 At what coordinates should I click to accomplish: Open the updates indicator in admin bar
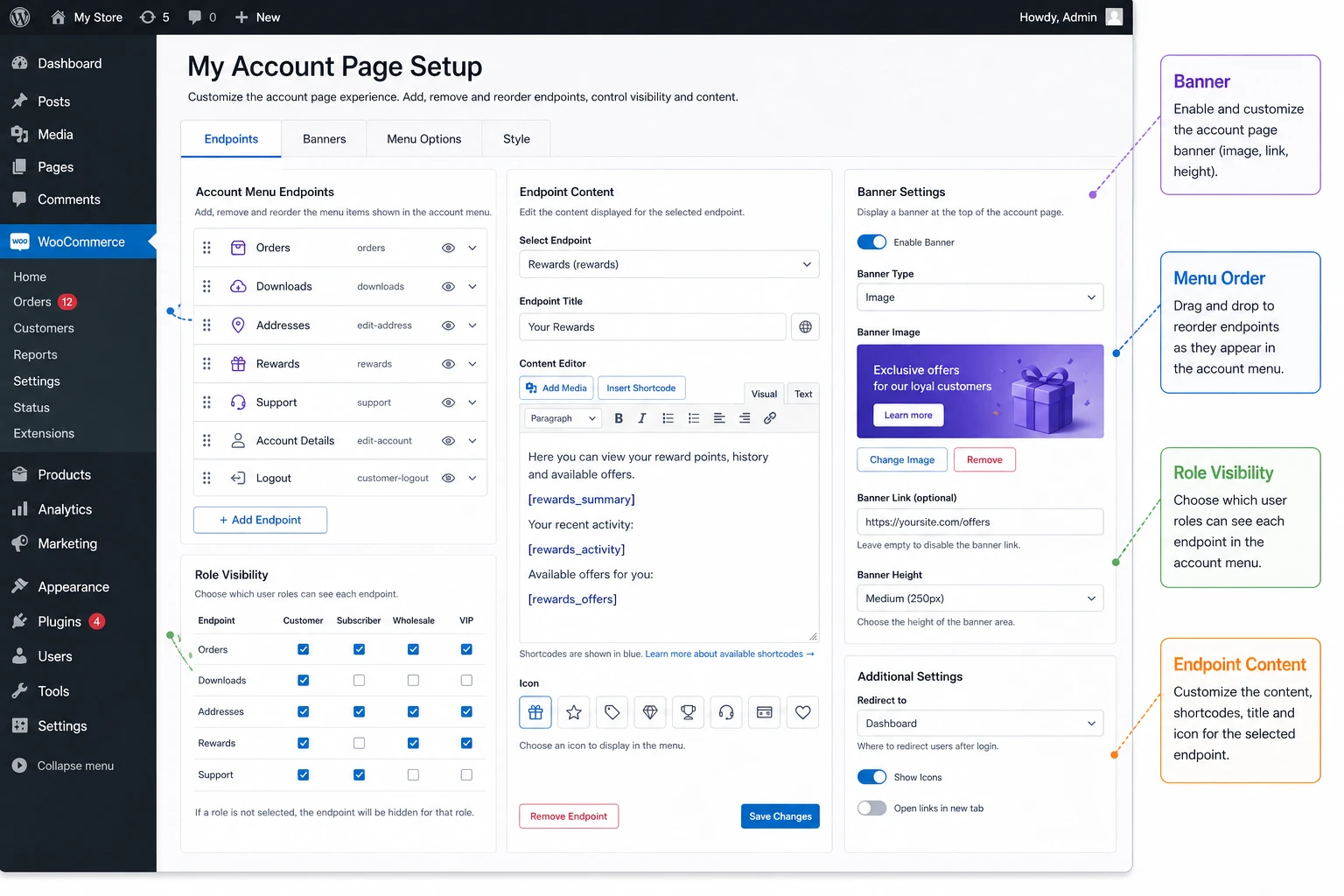point(155,17)
